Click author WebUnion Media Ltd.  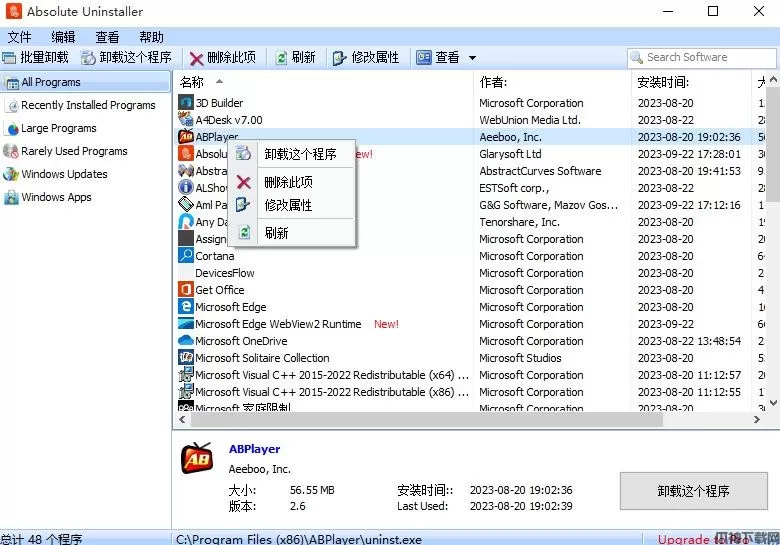tap(530, 120)
